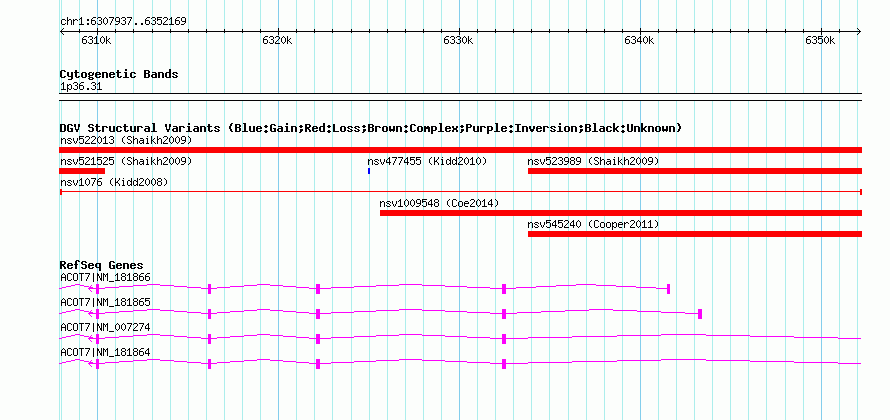The height and width of the screenshot is (420, 890).
Task: Select the small blue nsv477455 gain marker
Action: (x=369, y=171)
